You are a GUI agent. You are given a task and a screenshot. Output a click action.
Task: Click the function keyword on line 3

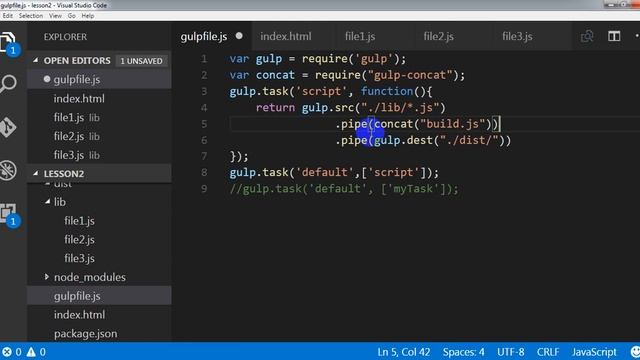pyautogui.click(x=387, y=91)
